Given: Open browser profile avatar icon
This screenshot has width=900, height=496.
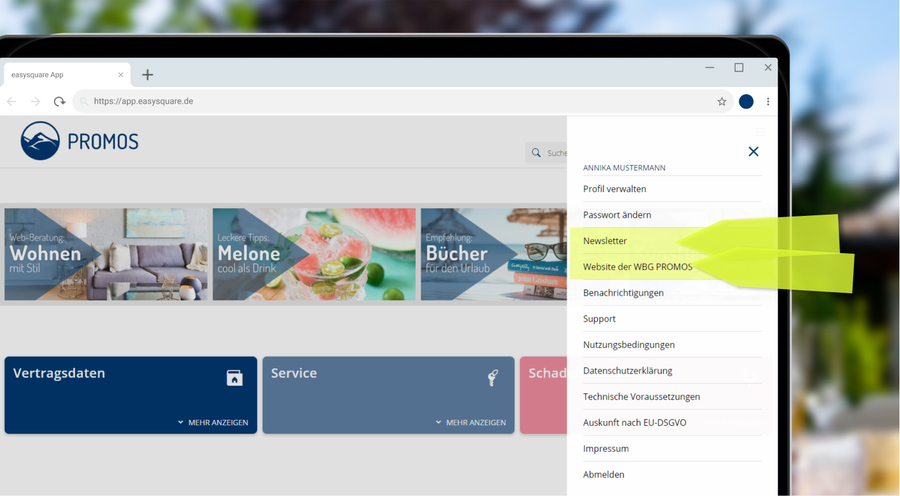Looking at the screenshot, I should (x=746, y=101).
